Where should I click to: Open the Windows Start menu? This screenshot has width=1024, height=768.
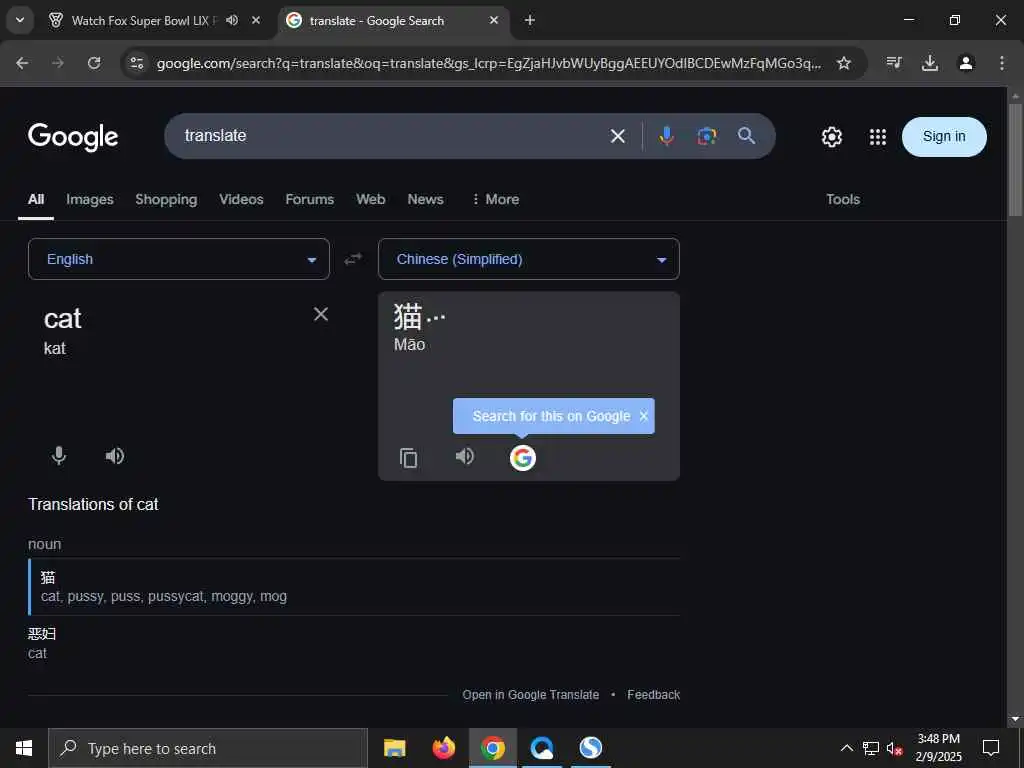pyautogui.click(x=24, y=748)
